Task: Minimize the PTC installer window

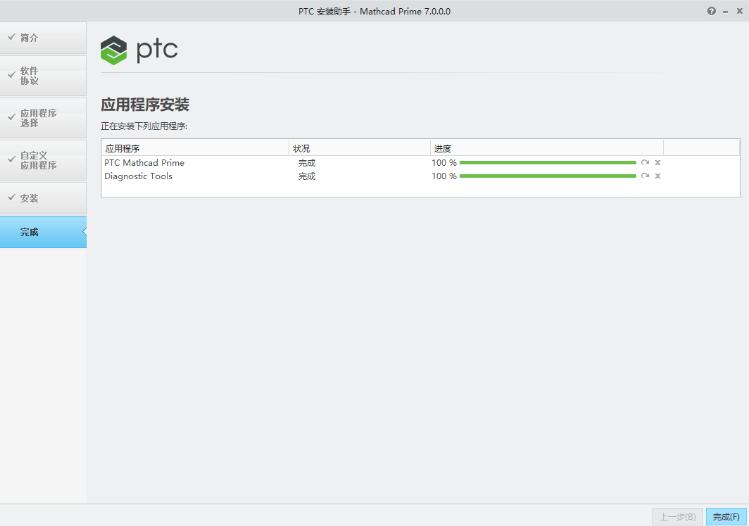Action: click(x=726, y=11)
